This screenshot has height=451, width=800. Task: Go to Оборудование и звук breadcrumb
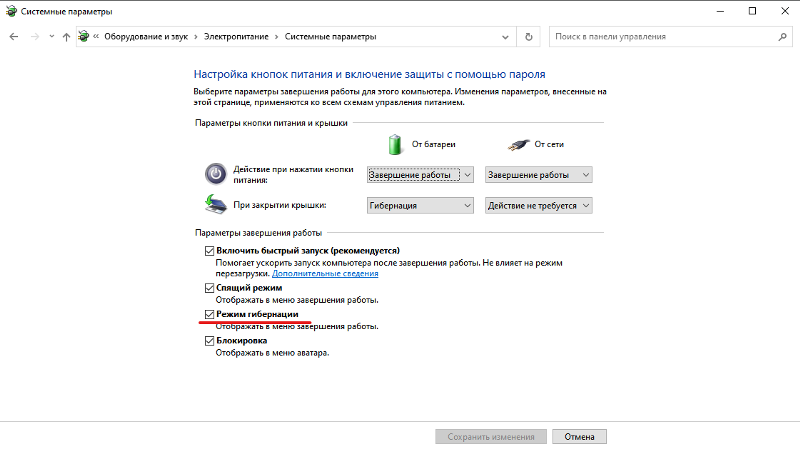147,37
